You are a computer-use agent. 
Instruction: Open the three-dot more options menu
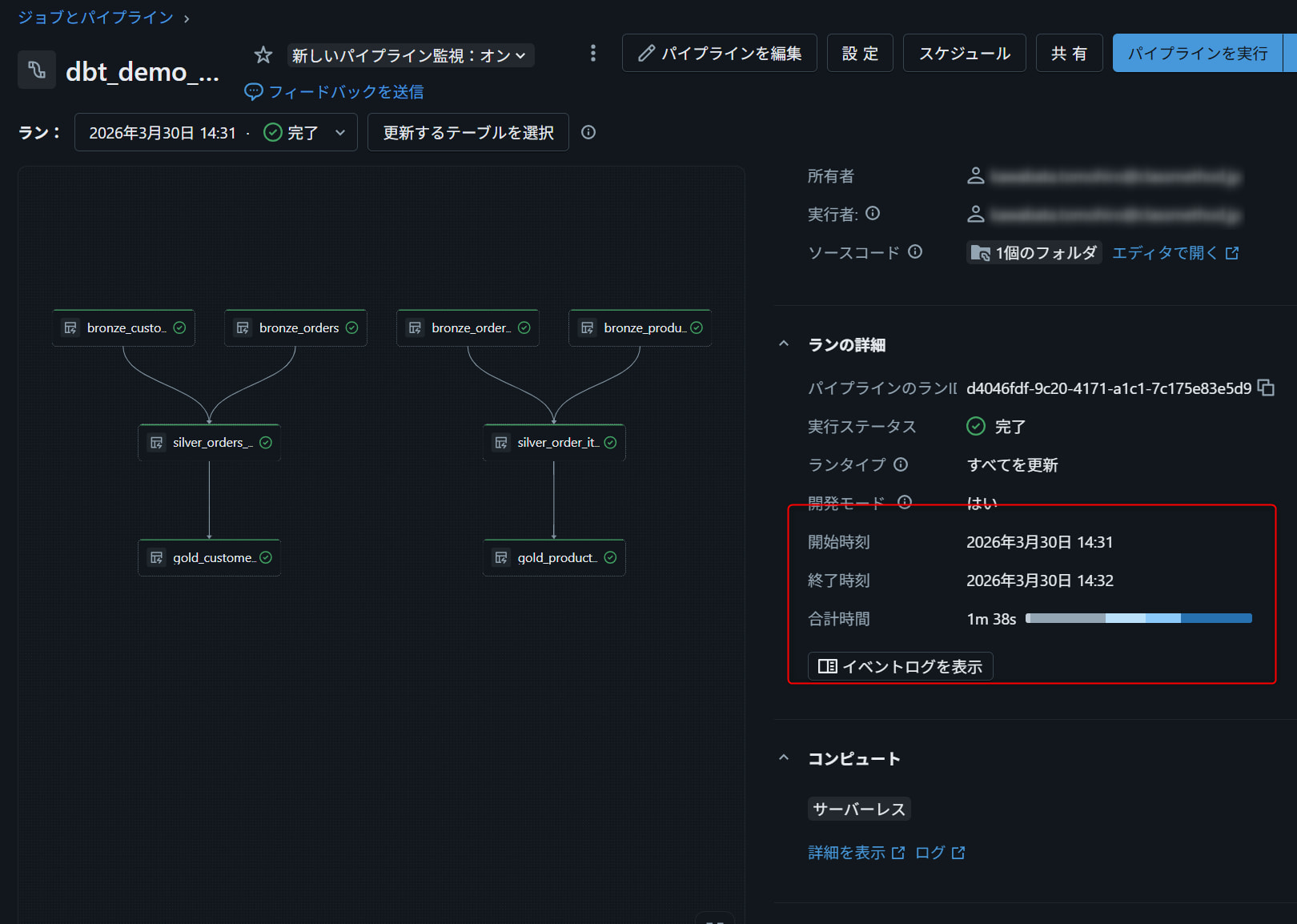click(x=592, y=53)
